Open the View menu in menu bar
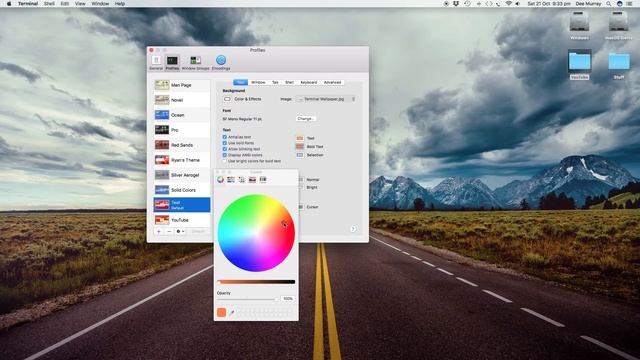This screenshot has width=640, height=360. 80,4
